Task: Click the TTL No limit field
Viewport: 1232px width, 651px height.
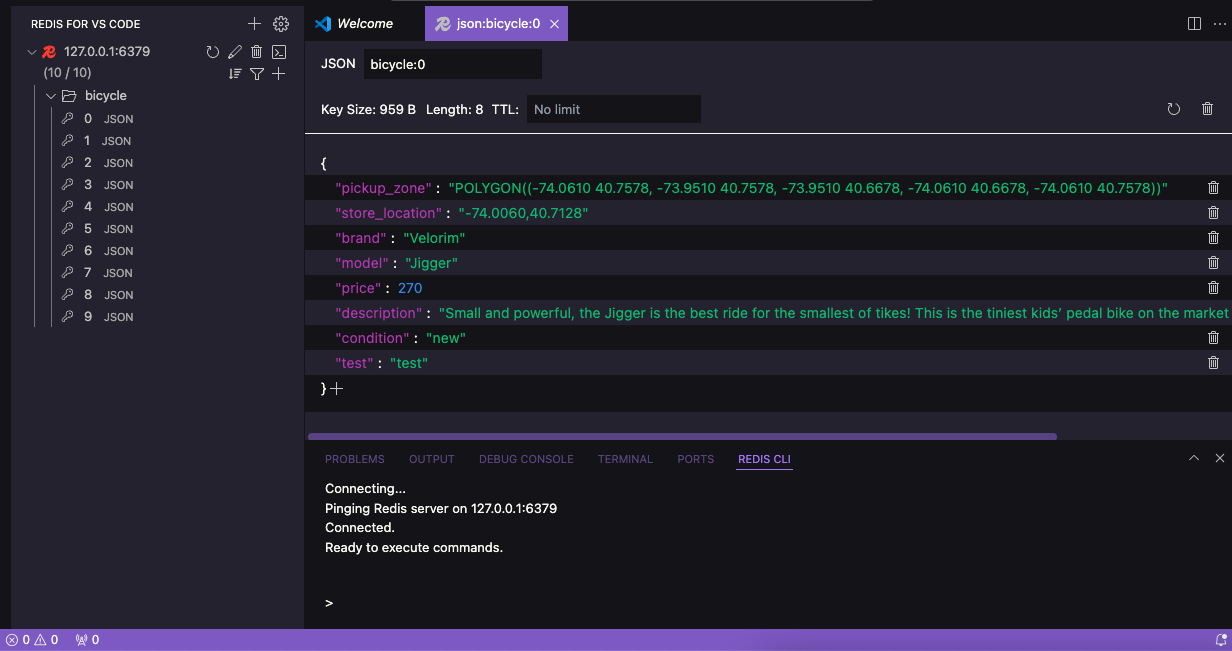Action: [x=613, y=109]
